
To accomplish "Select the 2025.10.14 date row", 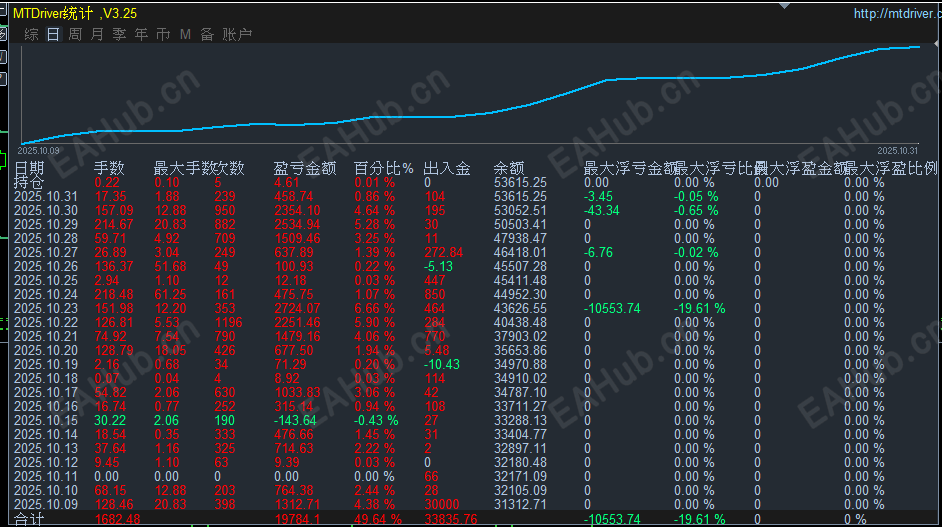I will pos(46,434).
